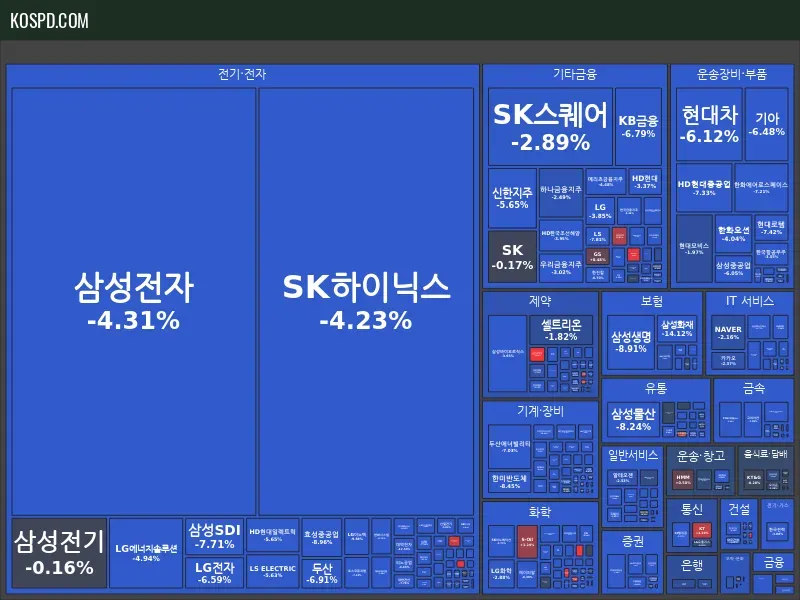Click the 신한지주 -5.65% tile
The image size is (800, 600).
click(x=512, y=198)
